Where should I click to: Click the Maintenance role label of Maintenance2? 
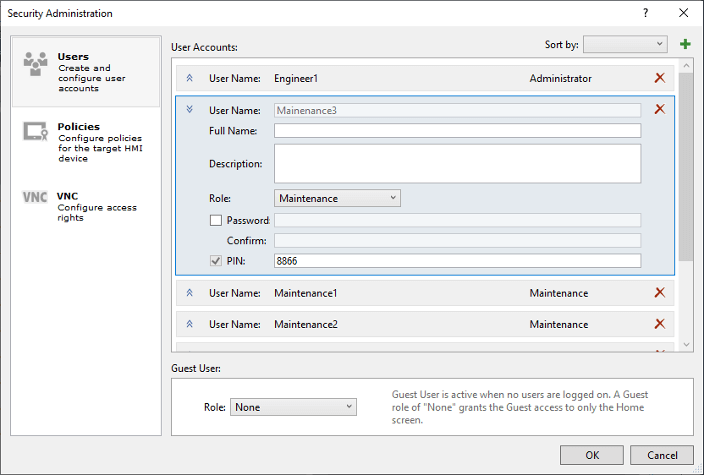click(559, 324)
